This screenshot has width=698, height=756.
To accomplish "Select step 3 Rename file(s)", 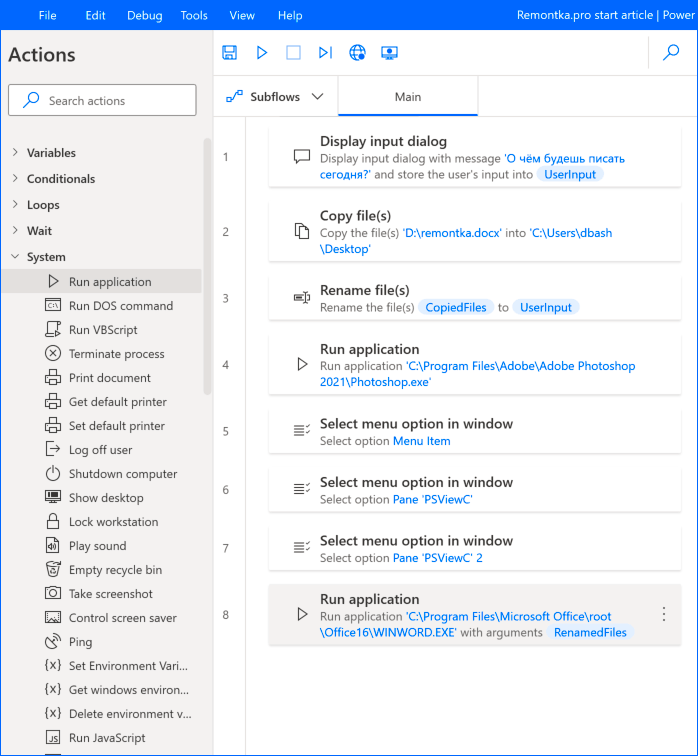I will pyautogui.click(x=475, y=298).
